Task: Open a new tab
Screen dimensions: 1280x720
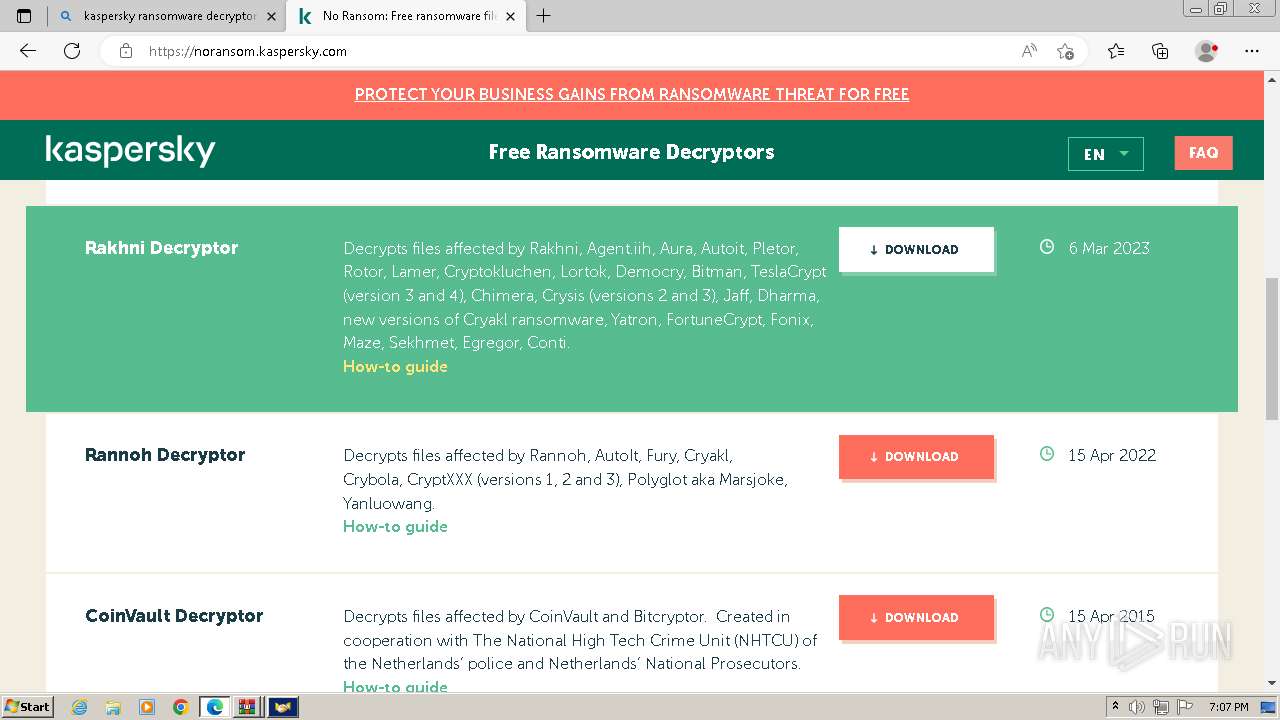Action: click(x=544, y=16)
